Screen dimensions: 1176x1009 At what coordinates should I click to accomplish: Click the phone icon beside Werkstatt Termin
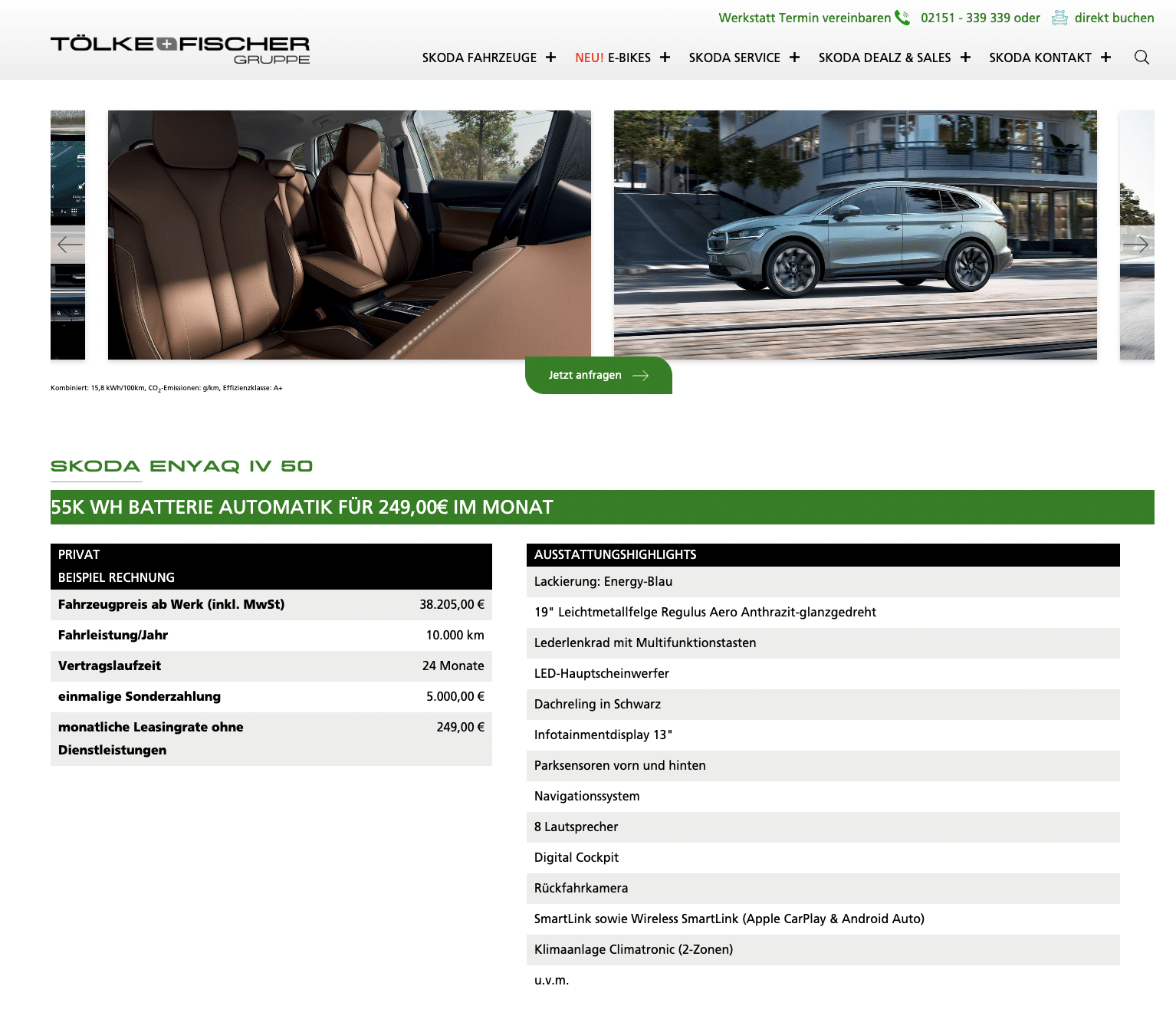[x=902, y=18]
